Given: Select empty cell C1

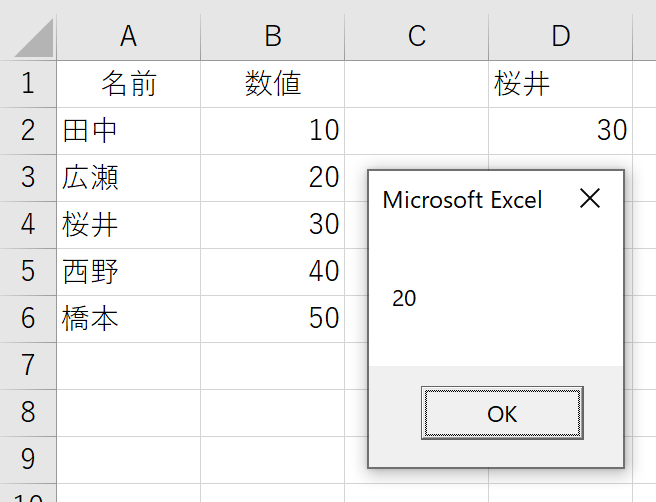Looking at the screenshot, I should pos(417,84).
